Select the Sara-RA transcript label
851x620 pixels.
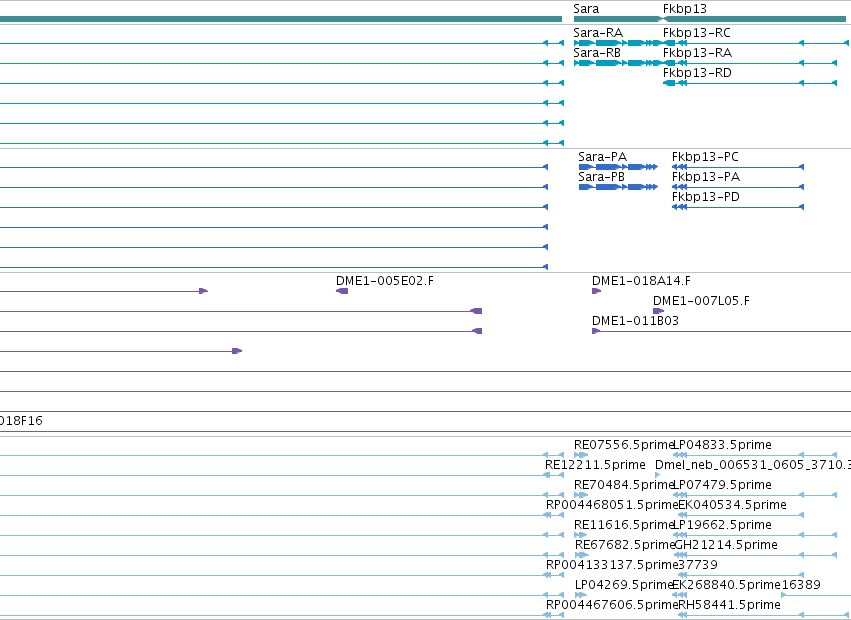[598, 33]
